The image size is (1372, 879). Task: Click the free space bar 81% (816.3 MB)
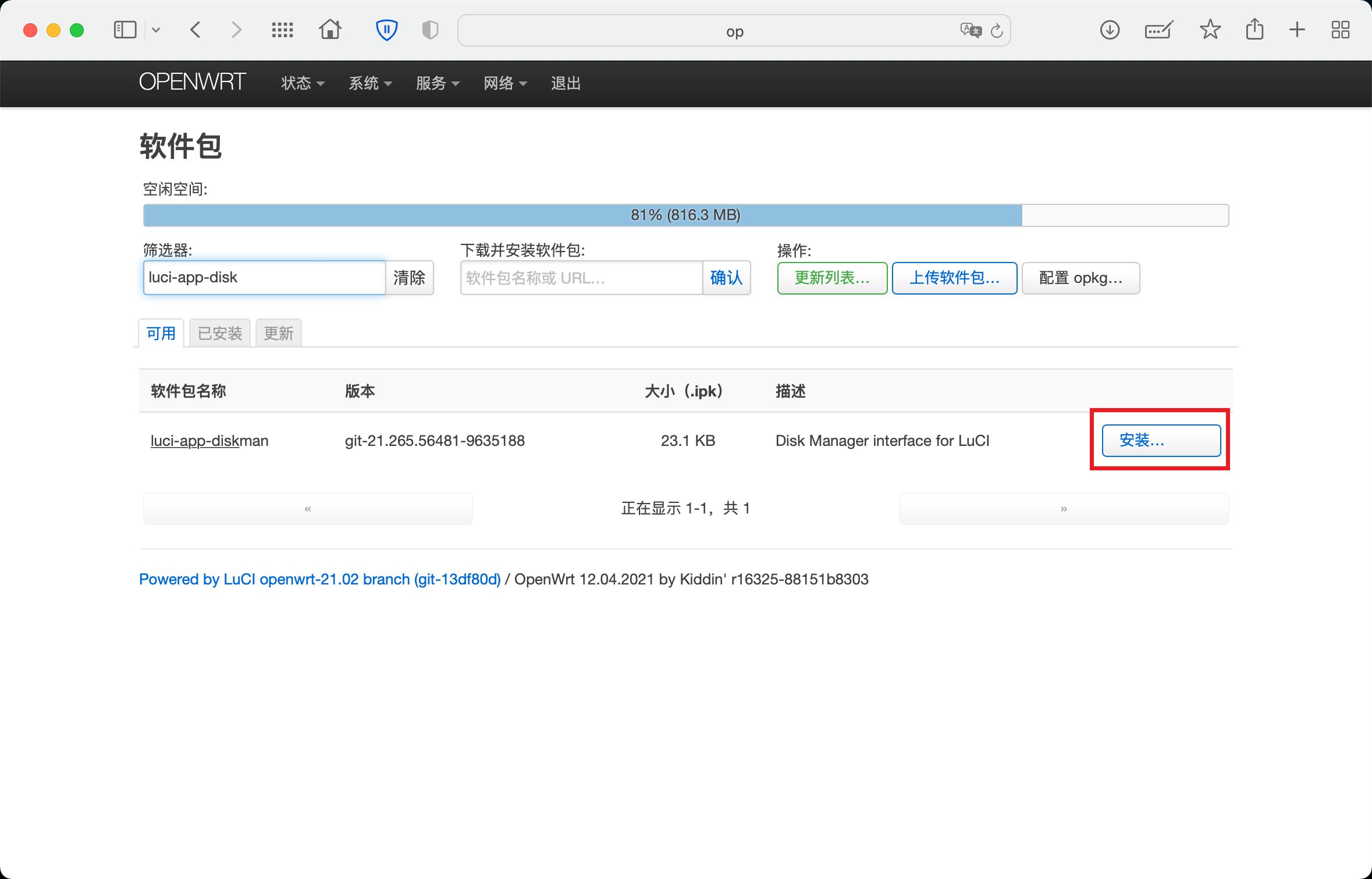pyautogui.click(x=686, y=215)
